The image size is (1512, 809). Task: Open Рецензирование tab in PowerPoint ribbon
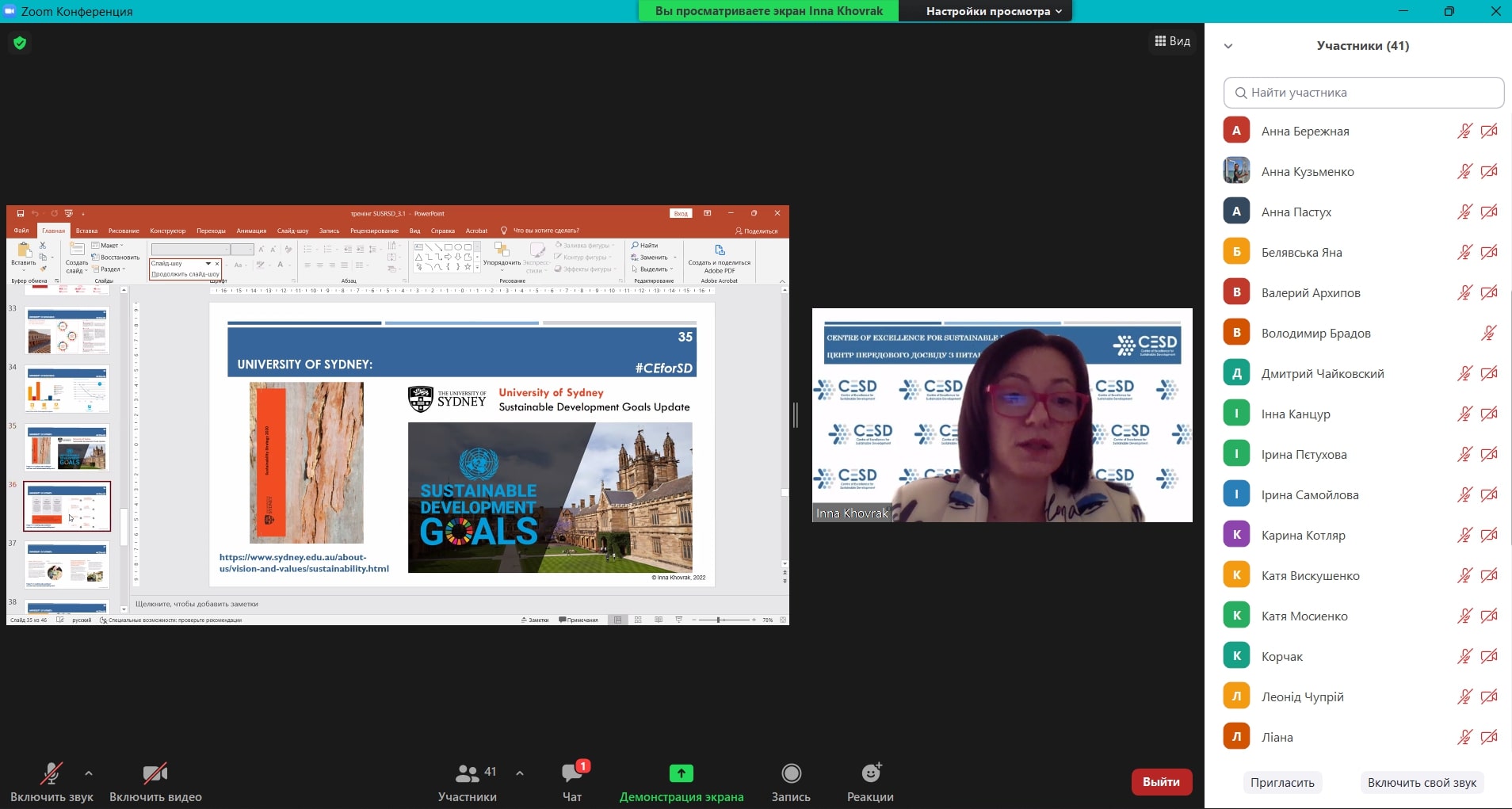point(374,231)
